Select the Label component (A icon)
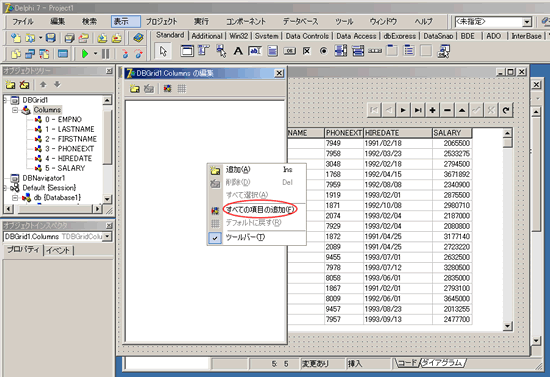 point(238,51)
